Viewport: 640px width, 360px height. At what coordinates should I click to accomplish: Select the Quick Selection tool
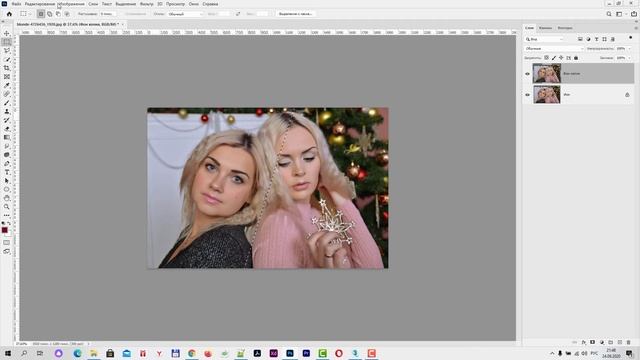(x=7, y=60)
